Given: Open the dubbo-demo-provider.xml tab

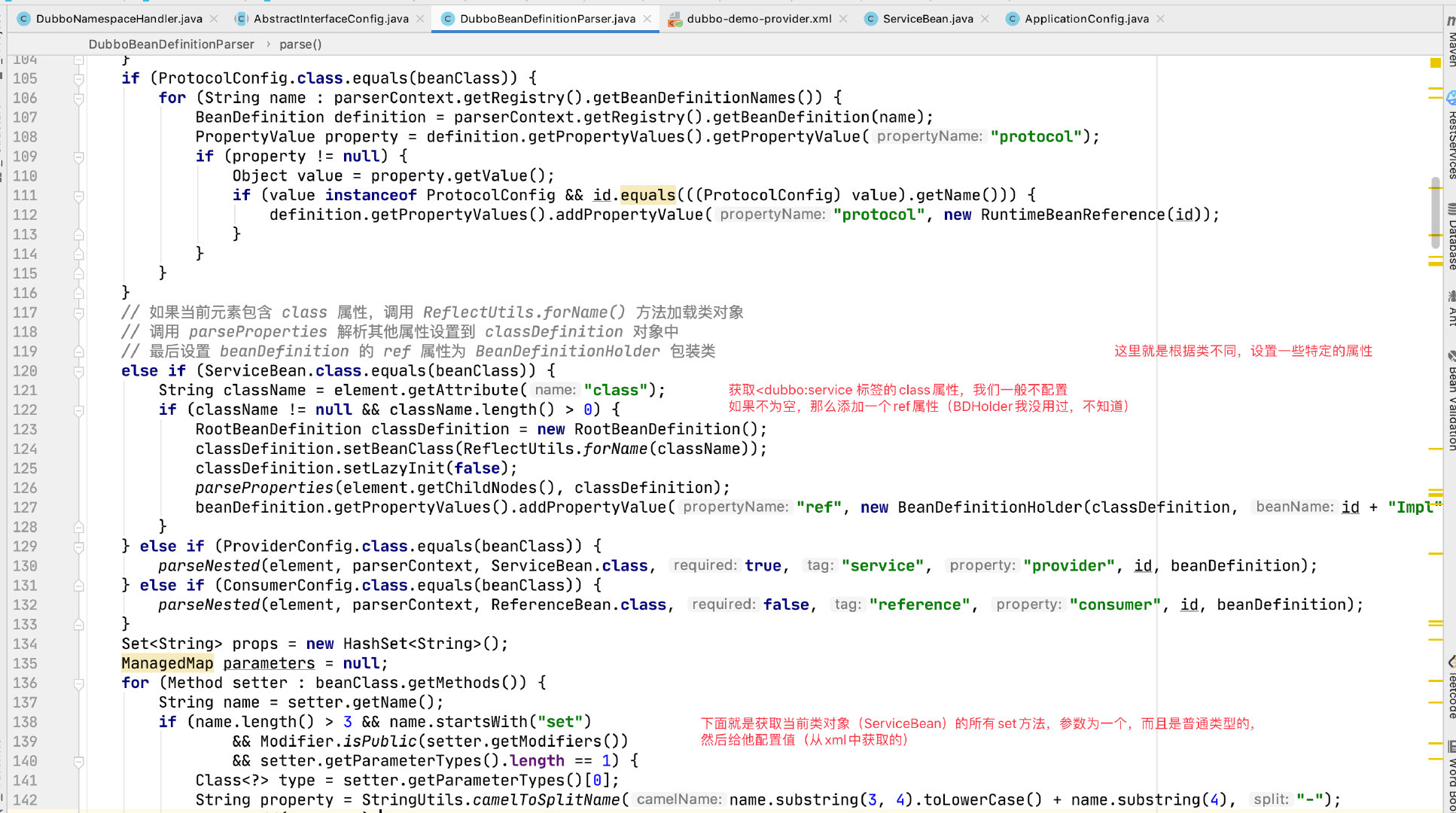Looking at the screenshot, I should pyautogui.click(x=759, y=19).
